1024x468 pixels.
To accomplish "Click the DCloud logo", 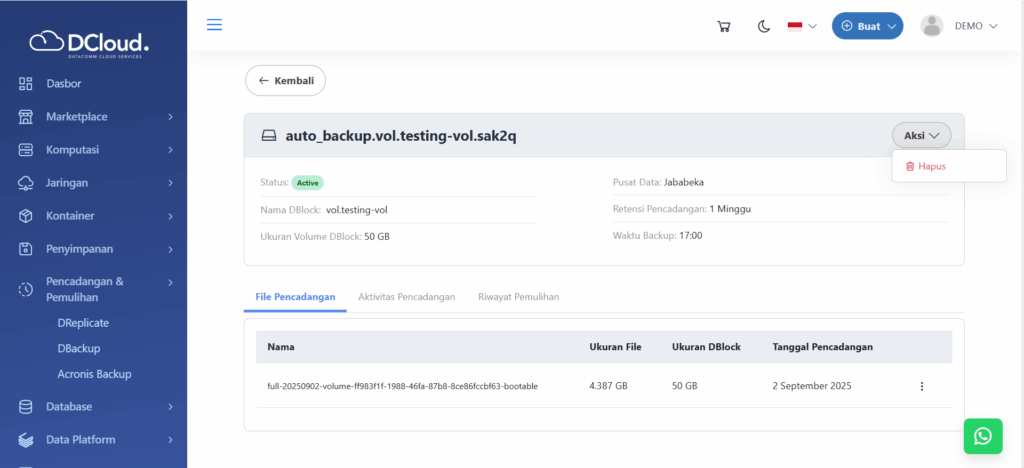I will [92, 43].
